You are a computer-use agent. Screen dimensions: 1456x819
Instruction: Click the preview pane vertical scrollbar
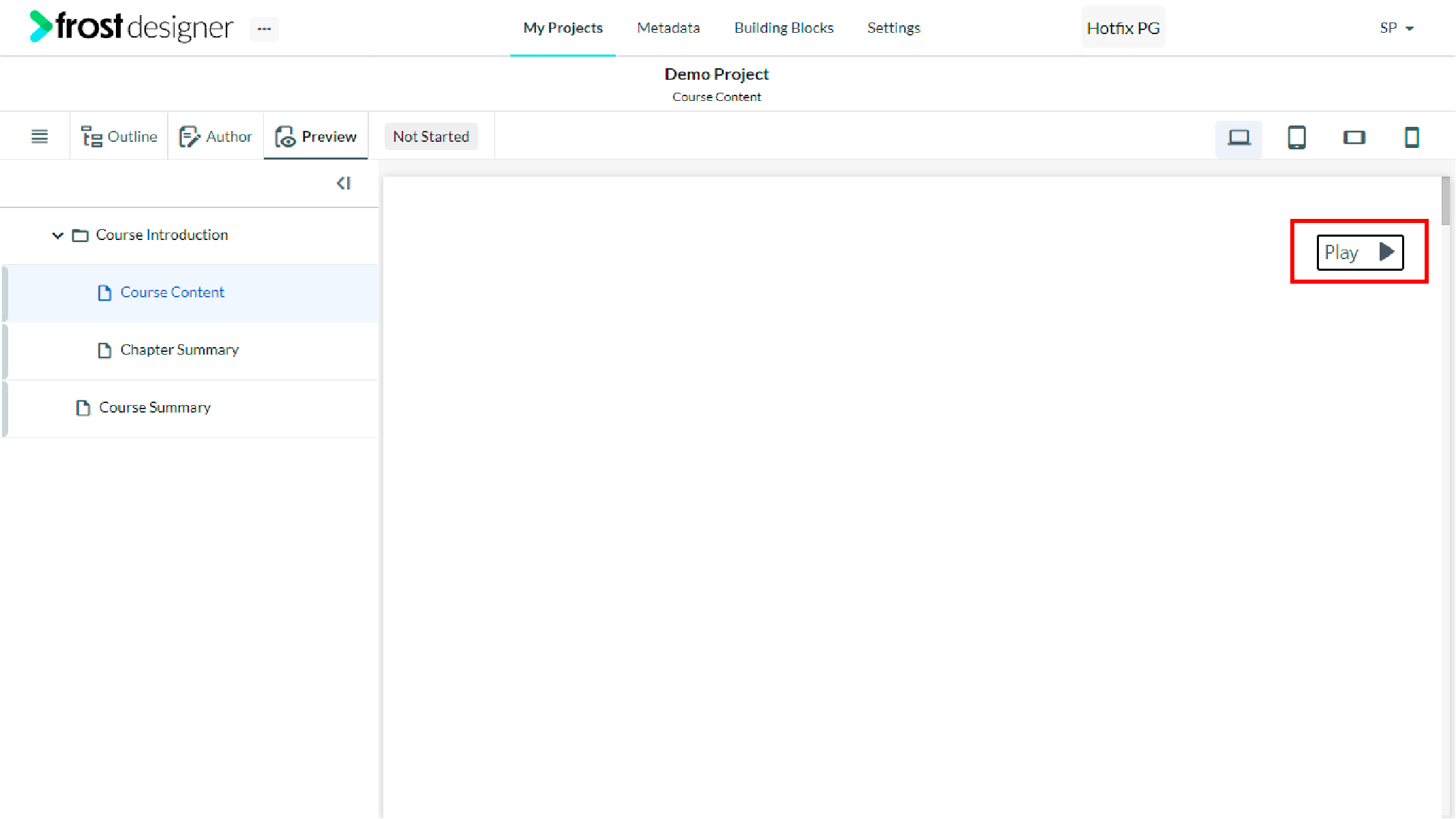point(1445,202)
